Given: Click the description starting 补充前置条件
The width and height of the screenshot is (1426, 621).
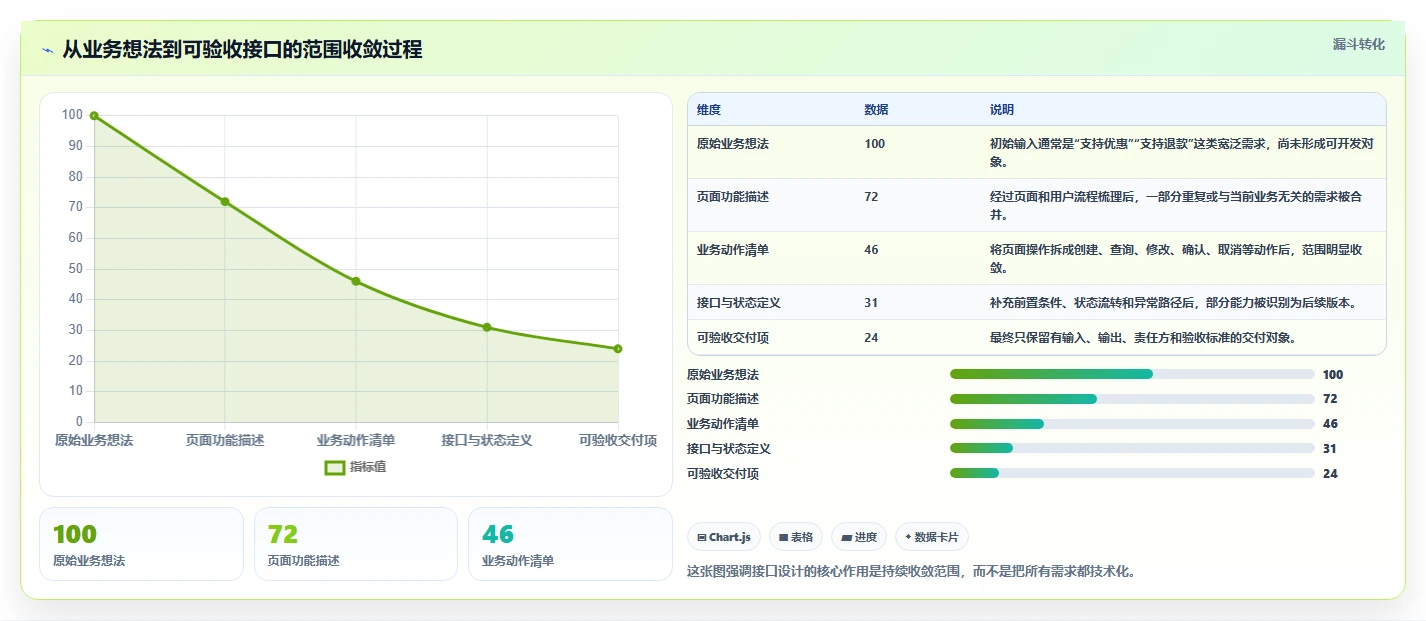Looking at the screenshot, I should [x=1173, y=303].
